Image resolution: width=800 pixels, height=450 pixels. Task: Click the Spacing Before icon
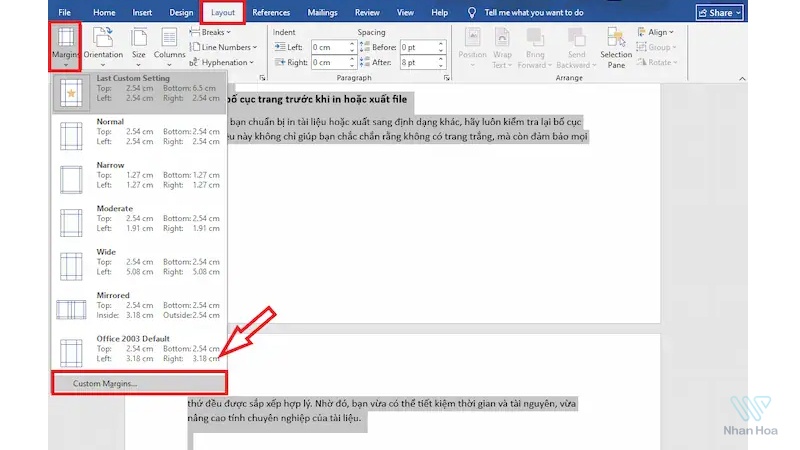pyautogui.click(x=364, y=47)
